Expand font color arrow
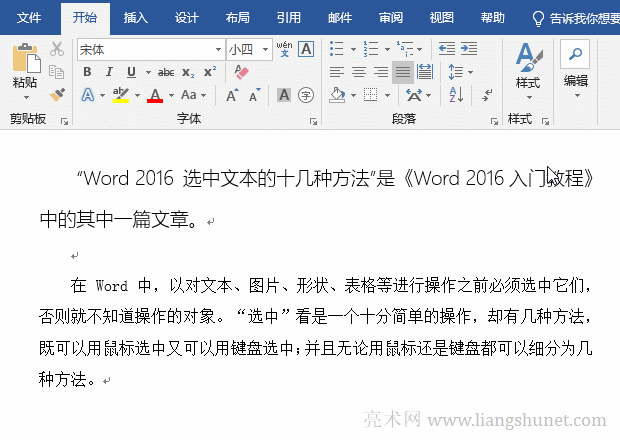620x440 pixels. point(171,95)
